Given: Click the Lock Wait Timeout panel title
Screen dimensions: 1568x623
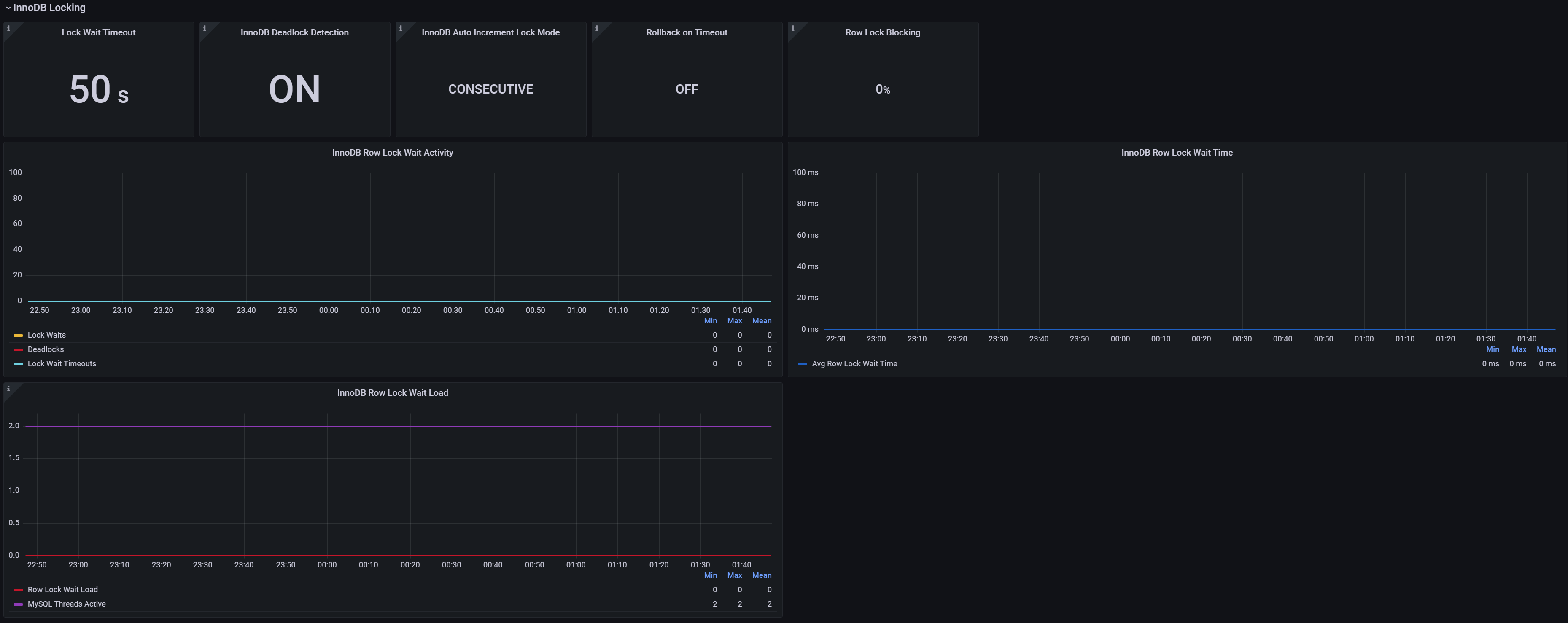Looking at the screenshot, I should click(x=99, y=32).
